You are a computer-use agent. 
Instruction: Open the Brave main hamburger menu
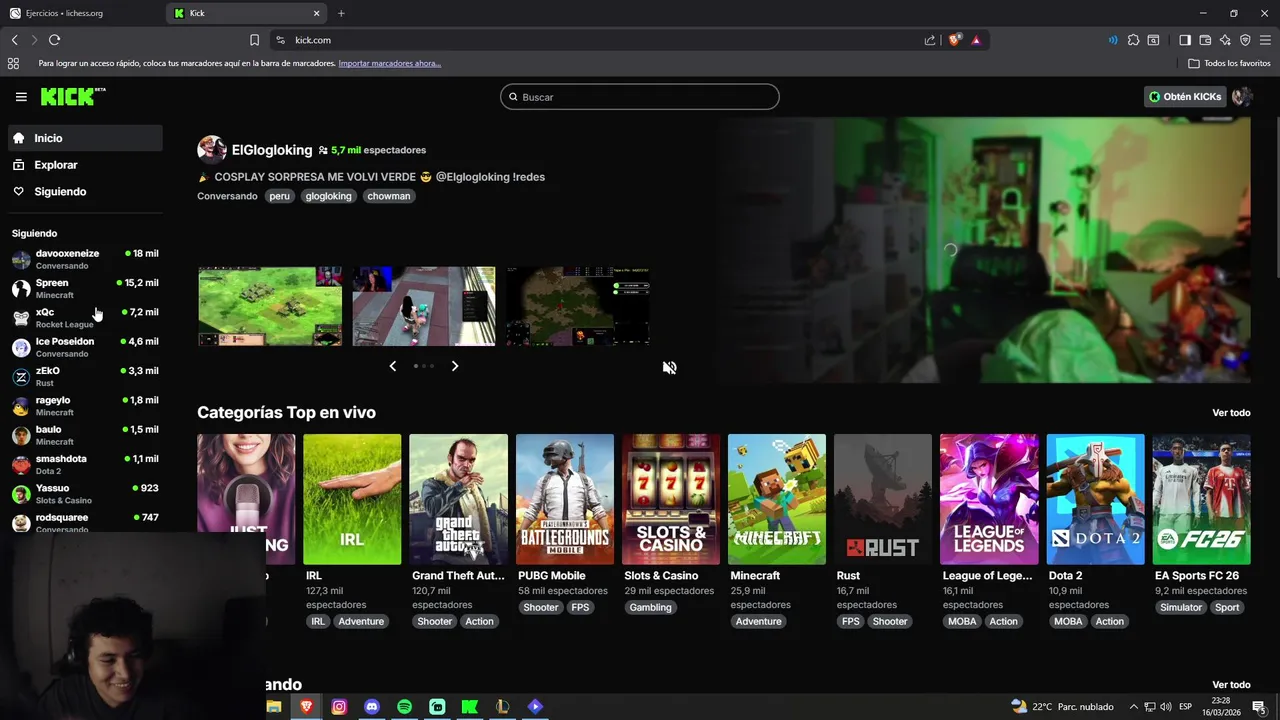point(1265,40)
